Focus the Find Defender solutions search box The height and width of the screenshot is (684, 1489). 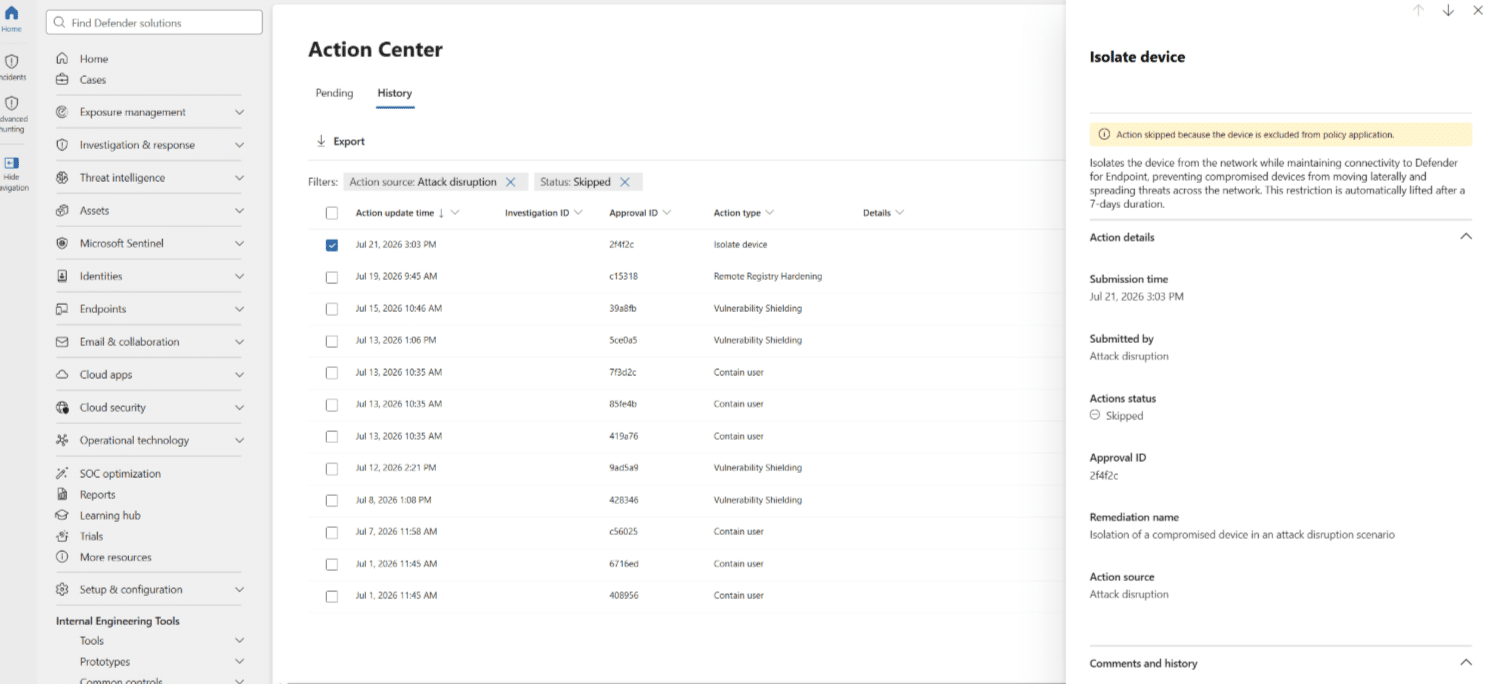[154, 22]
